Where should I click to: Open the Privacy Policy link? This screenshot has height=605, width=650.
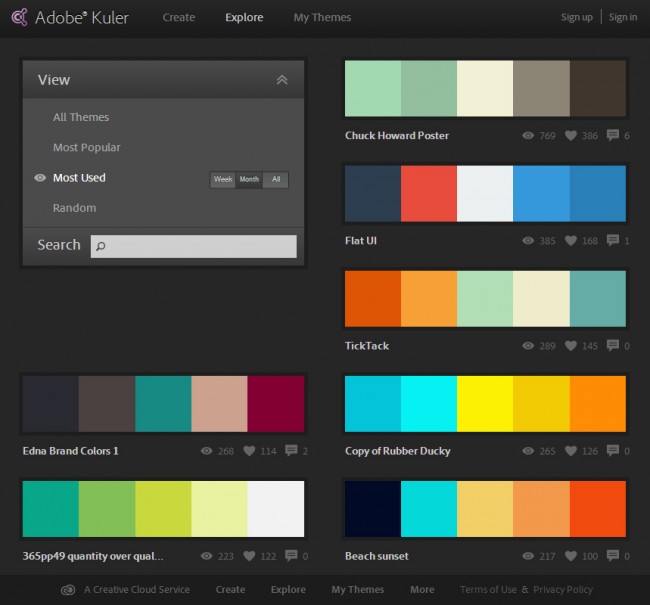tap(563, 590)
